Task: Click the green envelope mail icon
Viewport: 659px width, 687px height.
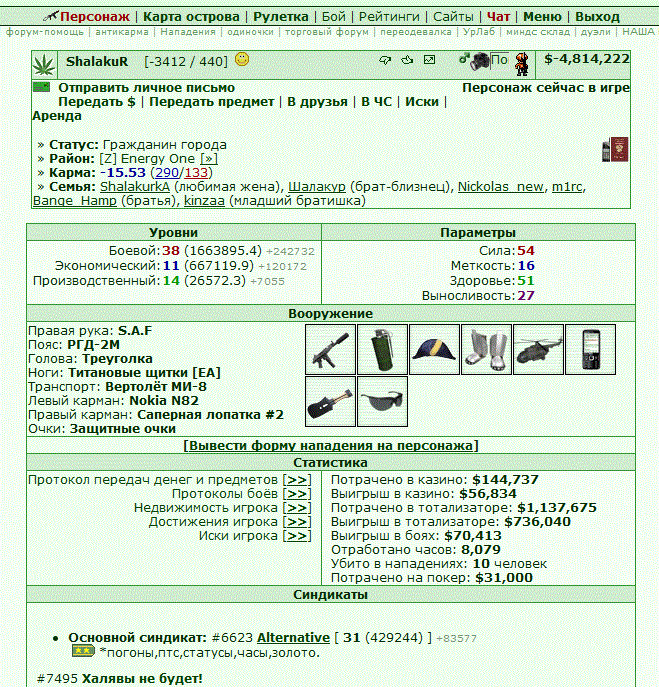Action: pos(42,87)
